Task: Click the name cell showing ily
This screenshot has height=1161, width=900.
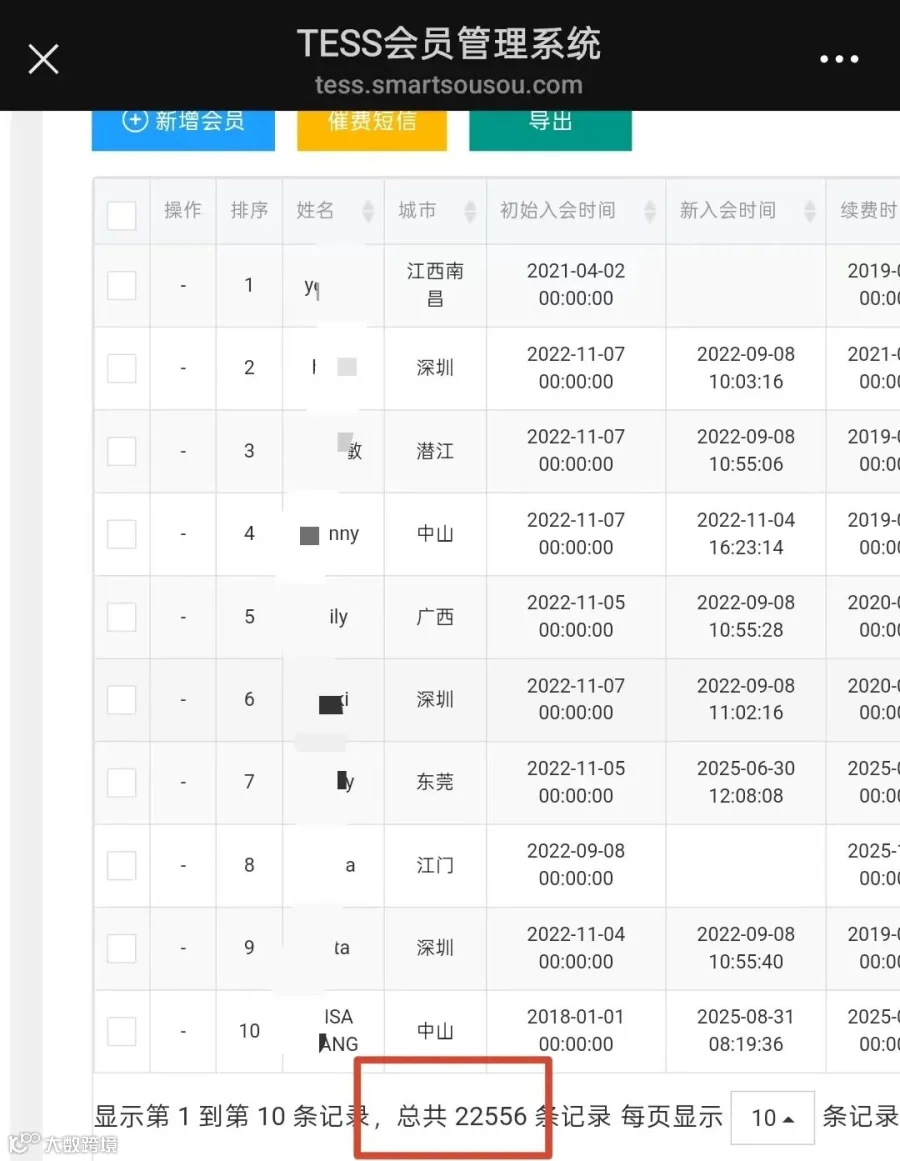Action: (333, 617)
